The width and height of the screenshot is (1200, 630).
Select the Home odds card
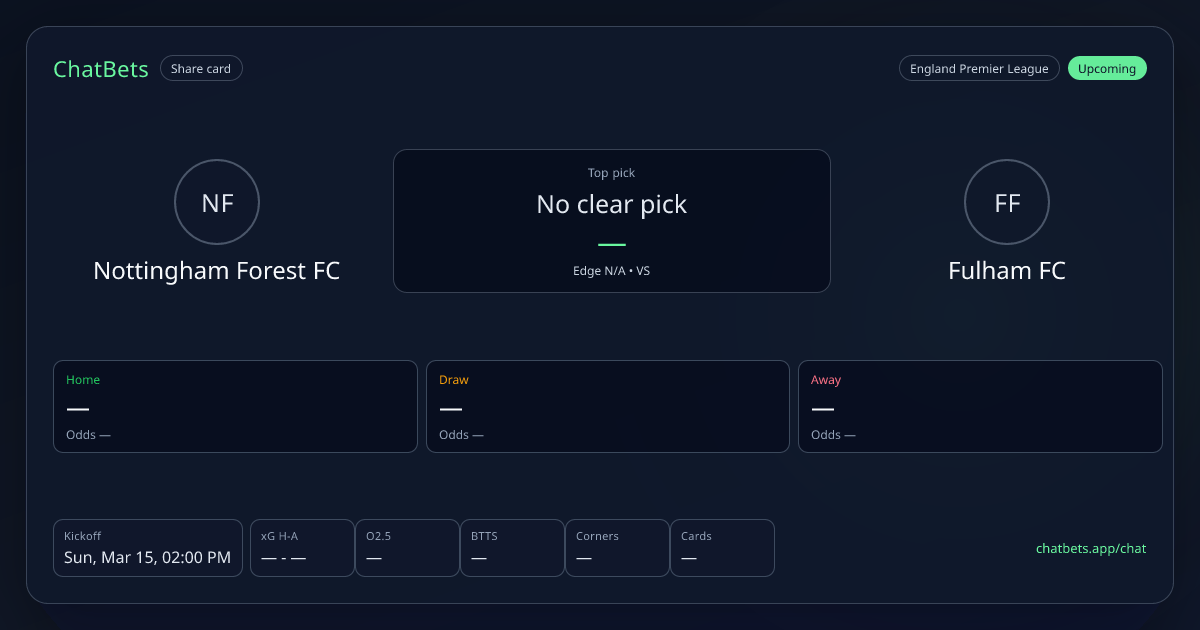(x=235, y=406)
